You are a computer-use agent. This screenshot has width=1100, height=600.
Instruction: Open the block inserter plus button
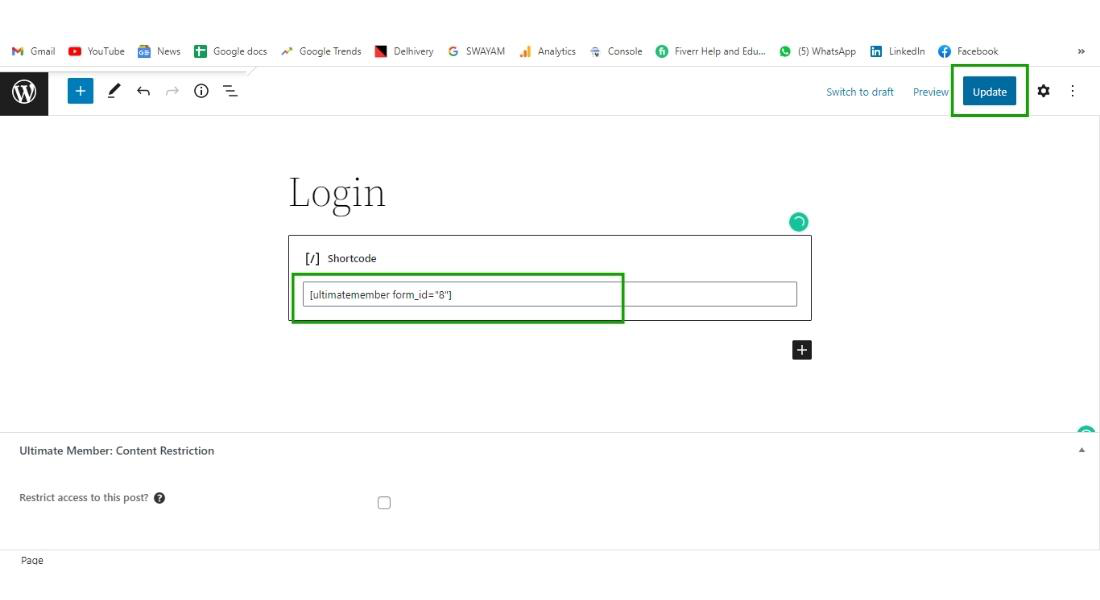pos(81,91)
